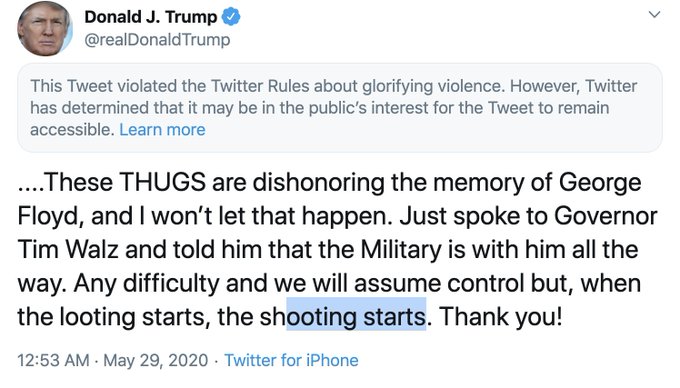The width and height of the screenshot is (680, 388).
Task: Open the profile avatar photo
Action: [44, 29]
